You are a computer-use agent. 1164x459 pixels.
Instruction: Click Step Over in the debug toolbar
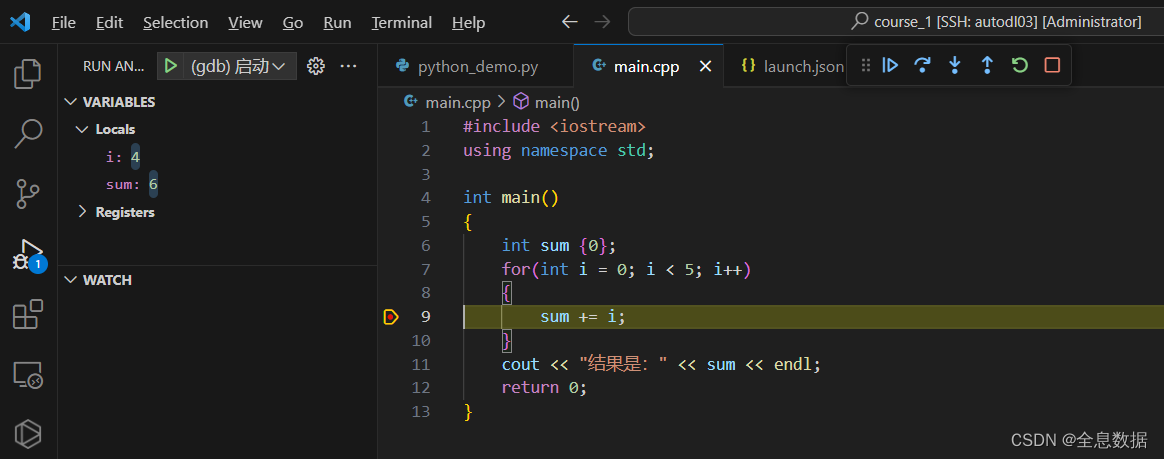coord(922,65)
